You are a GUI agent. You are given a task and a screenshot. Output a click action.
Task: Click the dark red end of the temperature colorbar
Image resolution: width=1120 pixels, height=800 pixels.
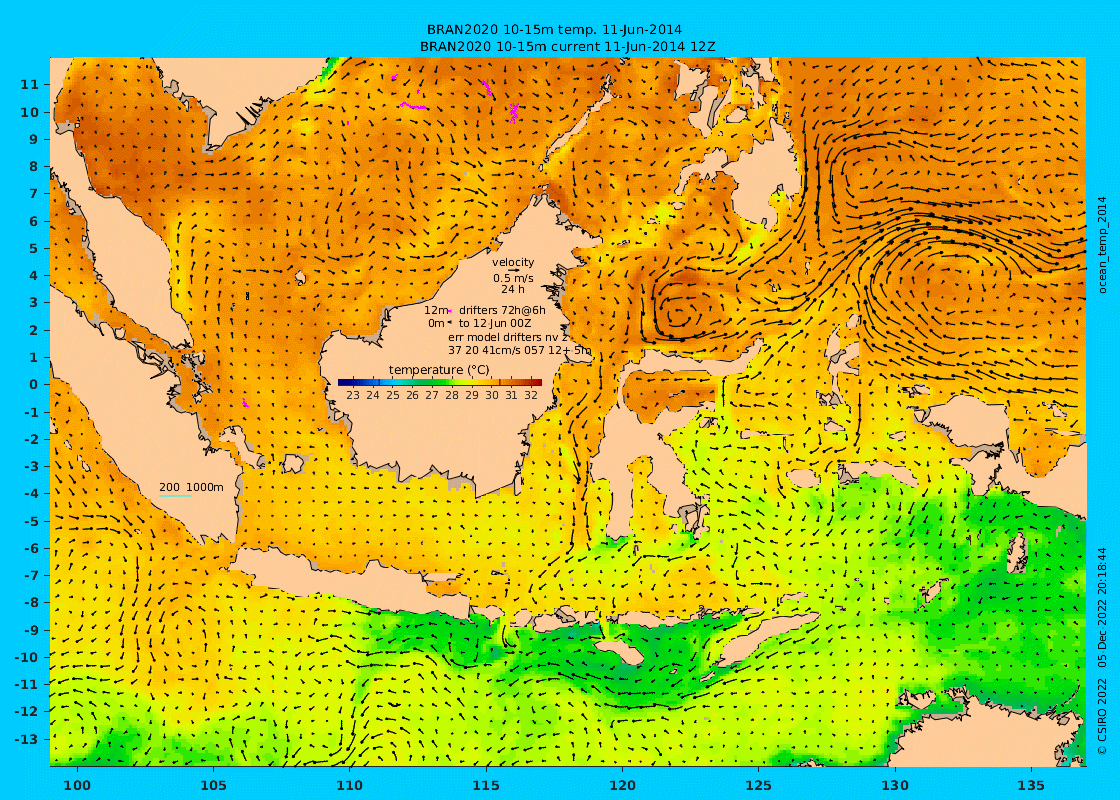click(x=536, y=383)
